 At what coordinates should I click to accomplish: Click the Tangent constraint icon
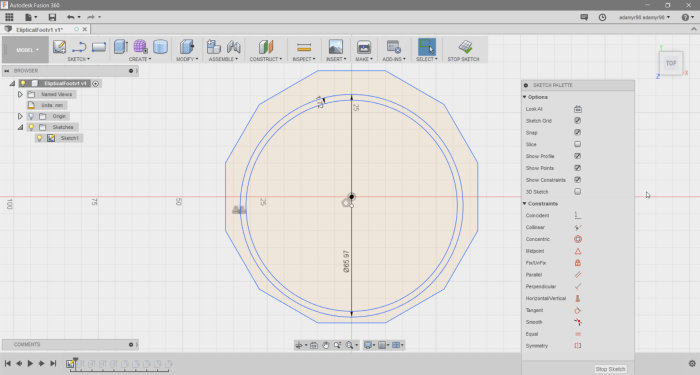[x=578, y=310]
